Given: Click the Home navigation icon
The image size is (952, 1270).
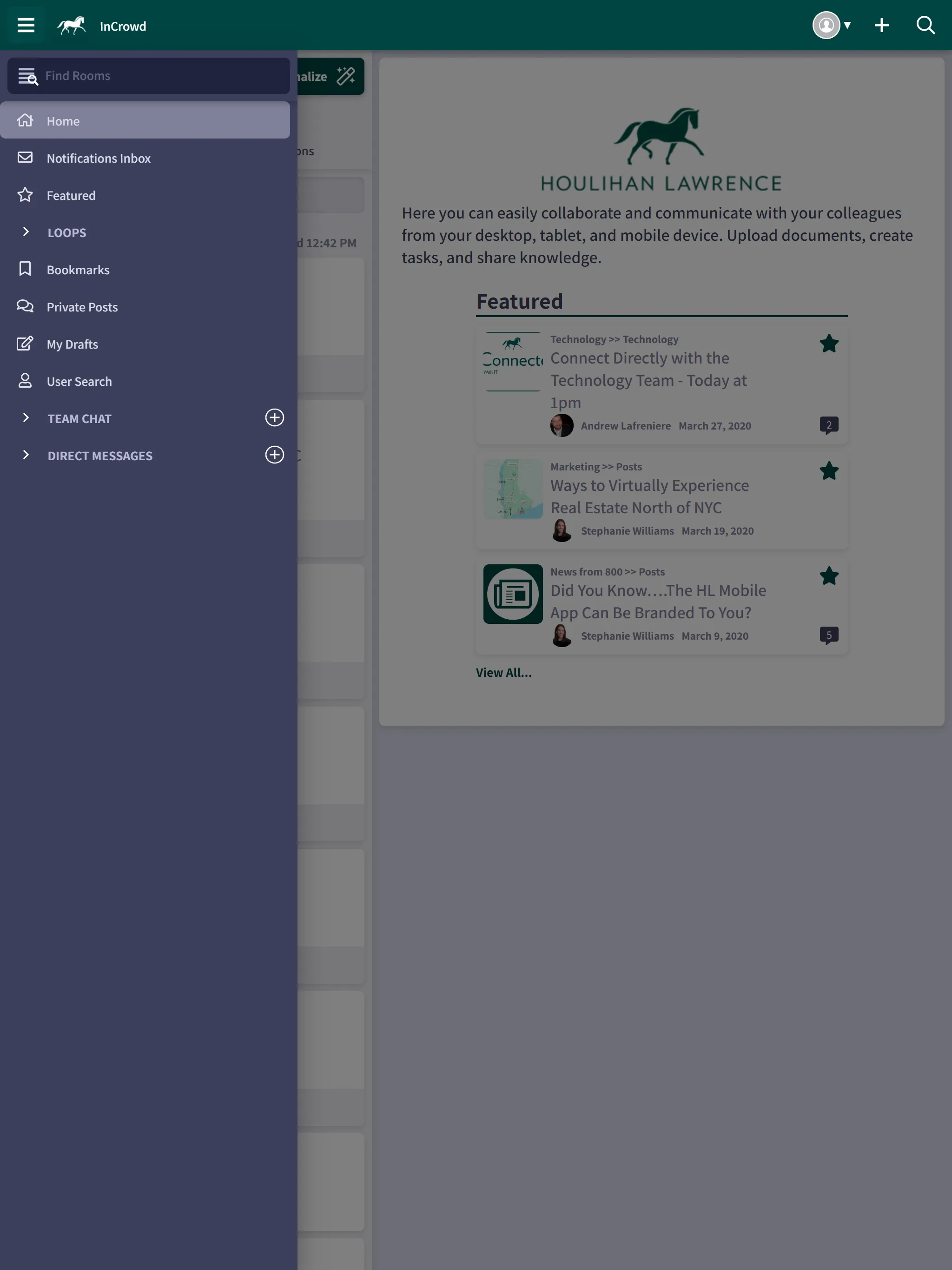Looking at the screenshot, I should (25, 120).
